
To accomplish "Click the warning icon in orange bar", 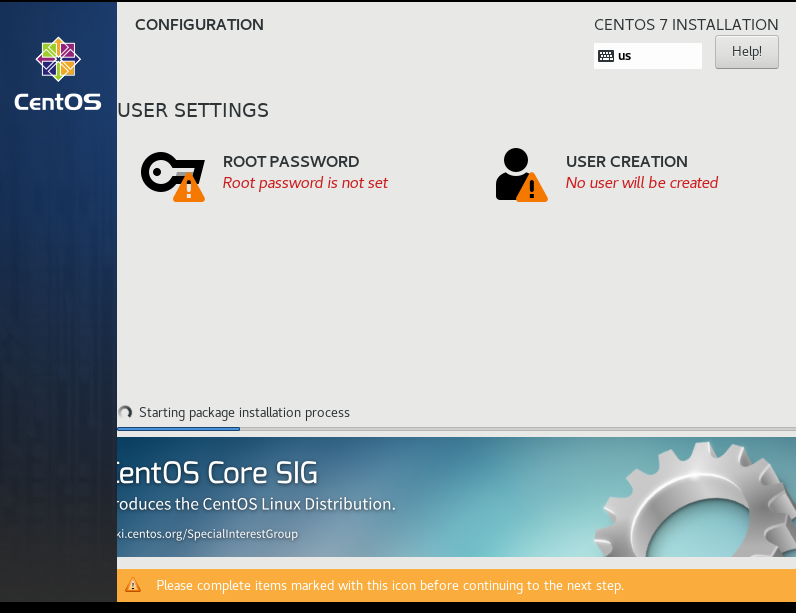I will tap(133, 585).
